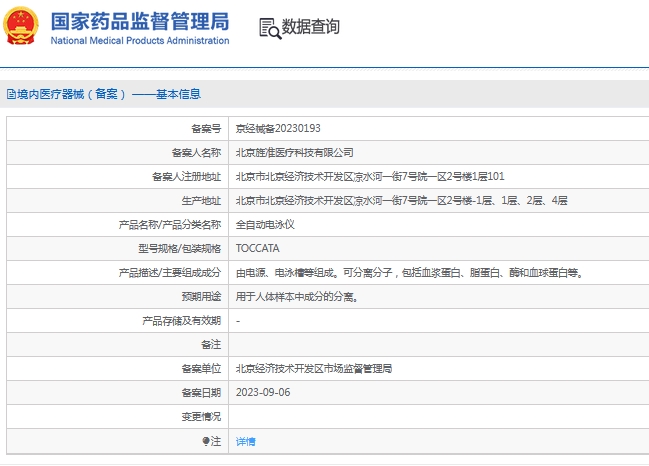Click the 备案单位 label

[x=201, y=368]
